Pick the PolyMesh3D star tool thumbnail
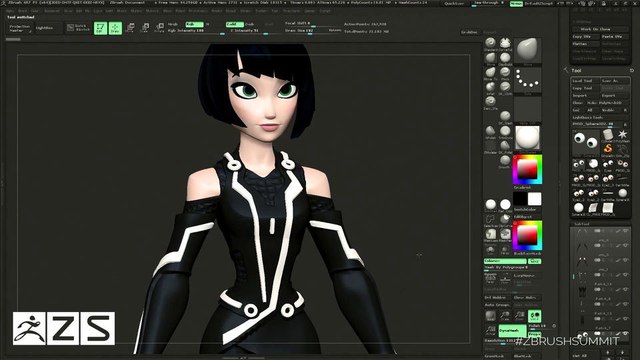 coord(622,134)
